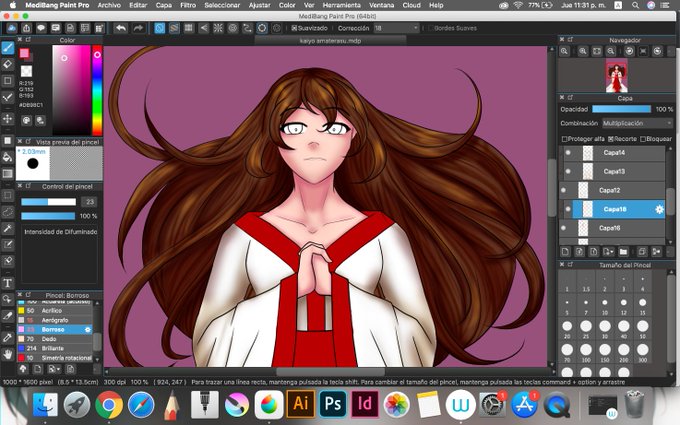Click the Undo arrow in toolbar
Image resolution: width=680 pixels, height=425 pixels.
point(121,28)
